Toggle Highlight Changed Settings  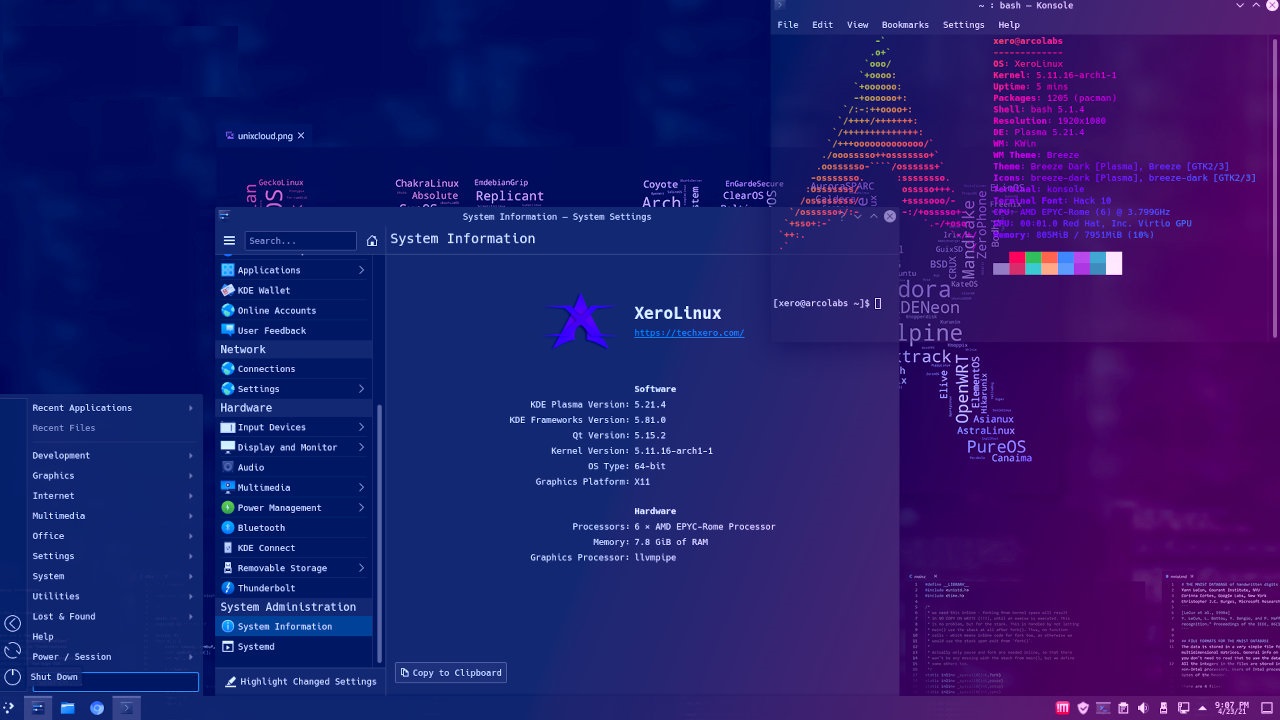pyautogui.click(x=299, y=682)
